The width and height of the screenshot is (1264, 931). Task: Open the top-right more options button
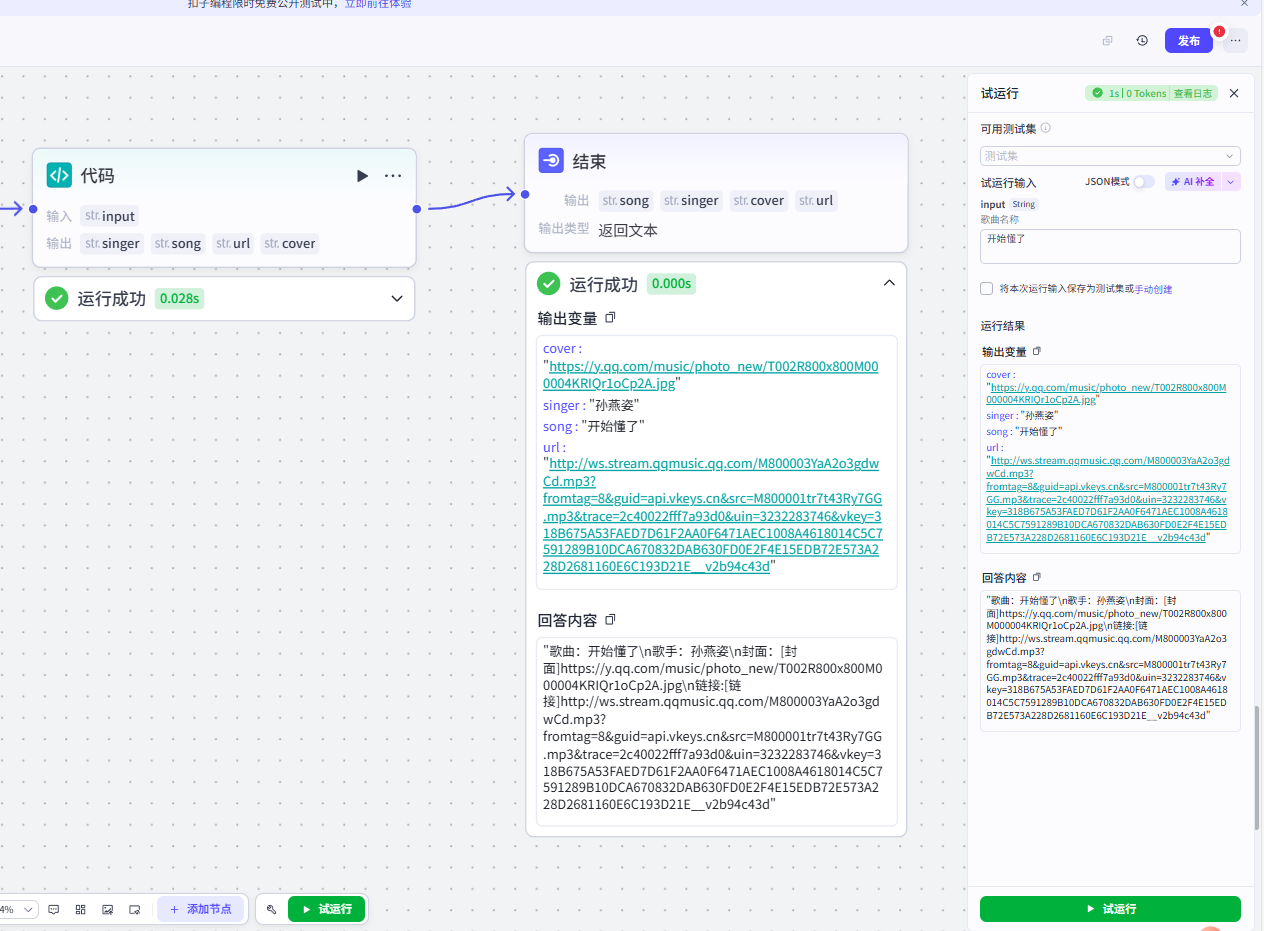coord(1236,41)
